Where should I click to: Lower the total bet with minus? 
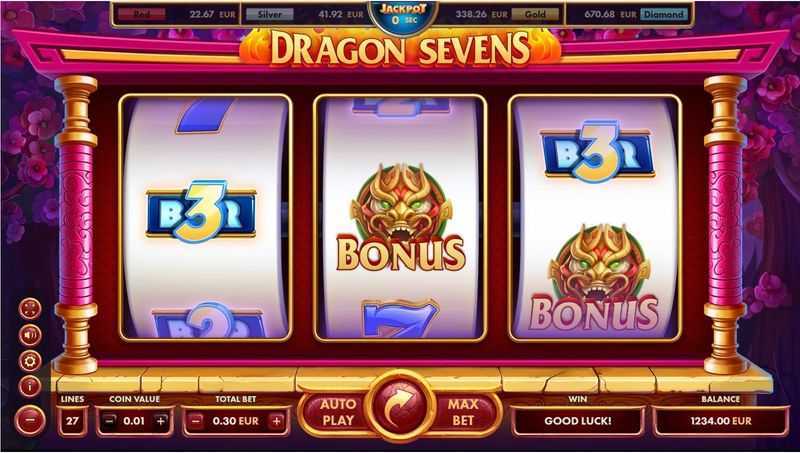click(196, 421)
